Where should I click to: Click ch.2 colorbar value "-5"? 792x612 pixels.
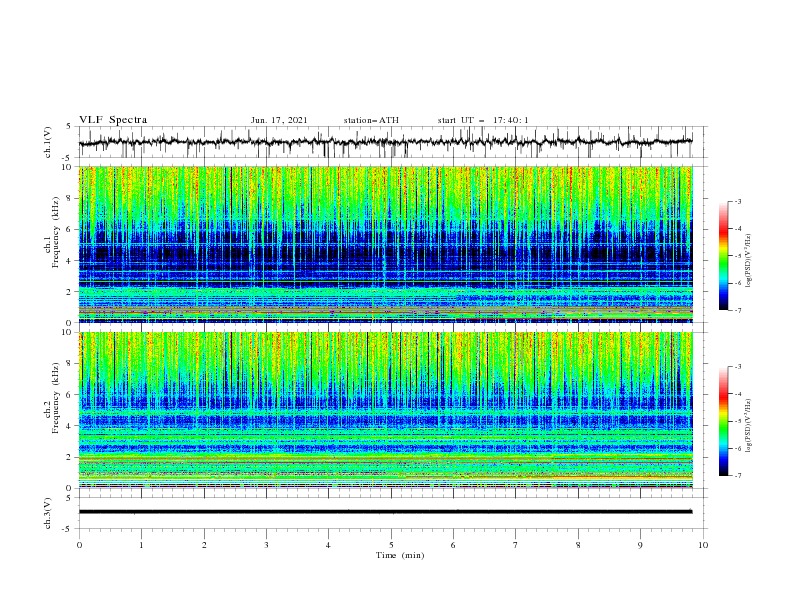pos(738,421)
